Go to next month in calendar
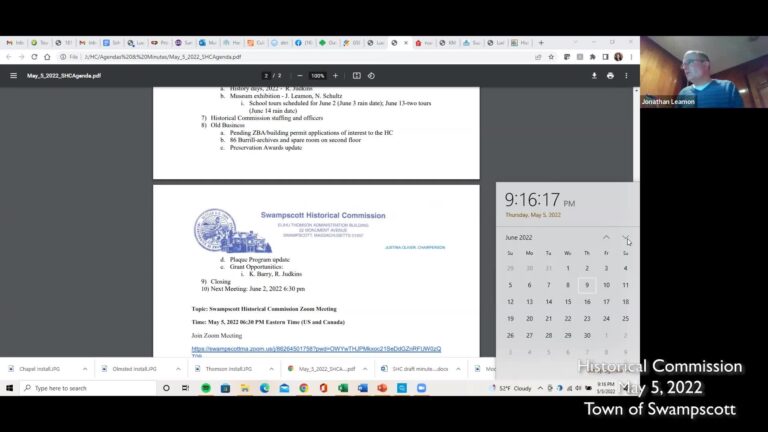 click(x=626, y=238)
